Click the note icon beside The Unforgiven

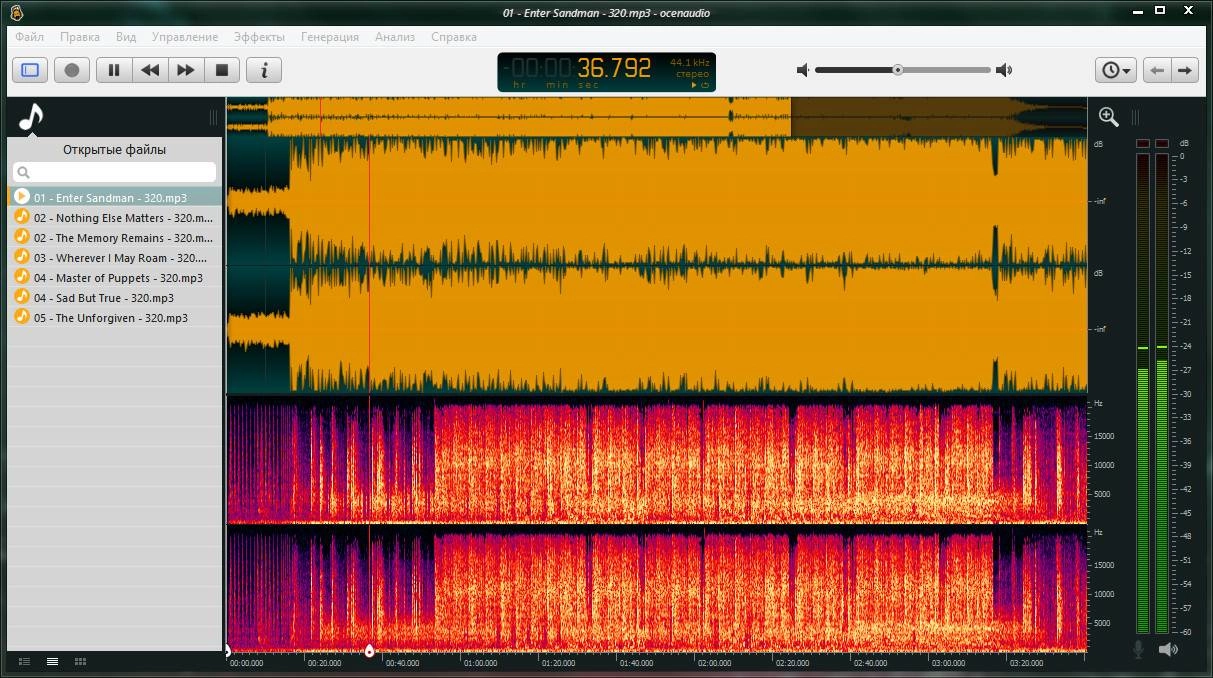pyautogui.click(x=21, y=317)
